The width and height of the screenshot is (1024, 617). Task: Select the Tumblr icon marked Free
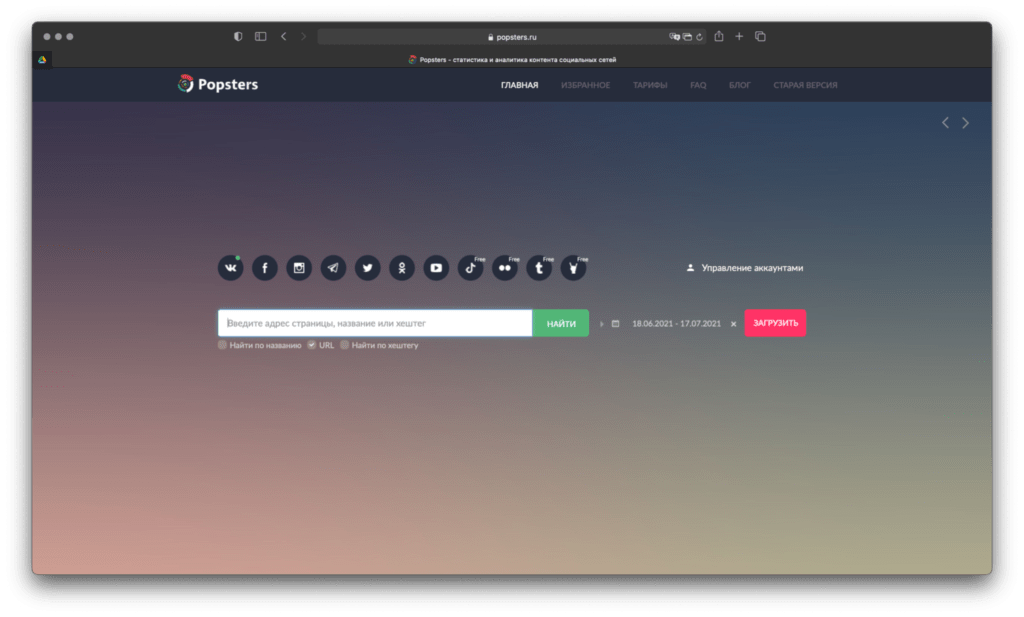(x=539, y=268)
